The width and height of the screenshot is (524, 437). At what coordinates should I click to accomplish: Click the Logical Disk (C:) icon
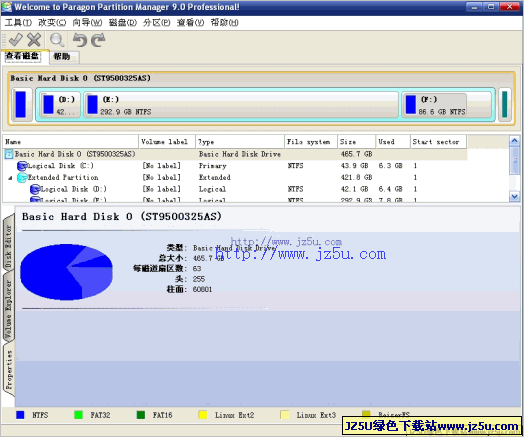[x=22, y=166]
